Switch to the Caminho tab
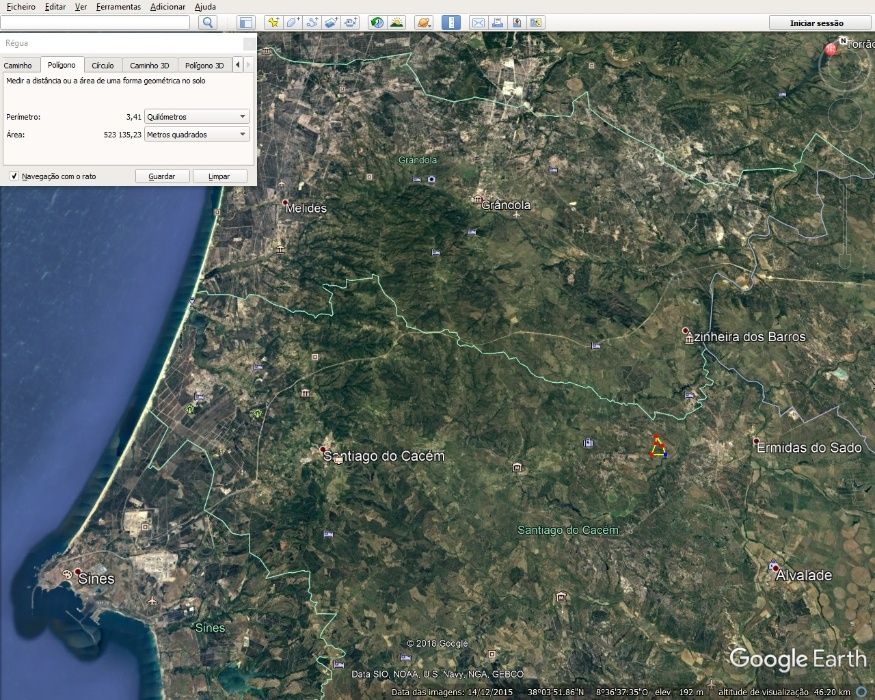The width and height of the screenshot is (875, 700). point(18,65)
